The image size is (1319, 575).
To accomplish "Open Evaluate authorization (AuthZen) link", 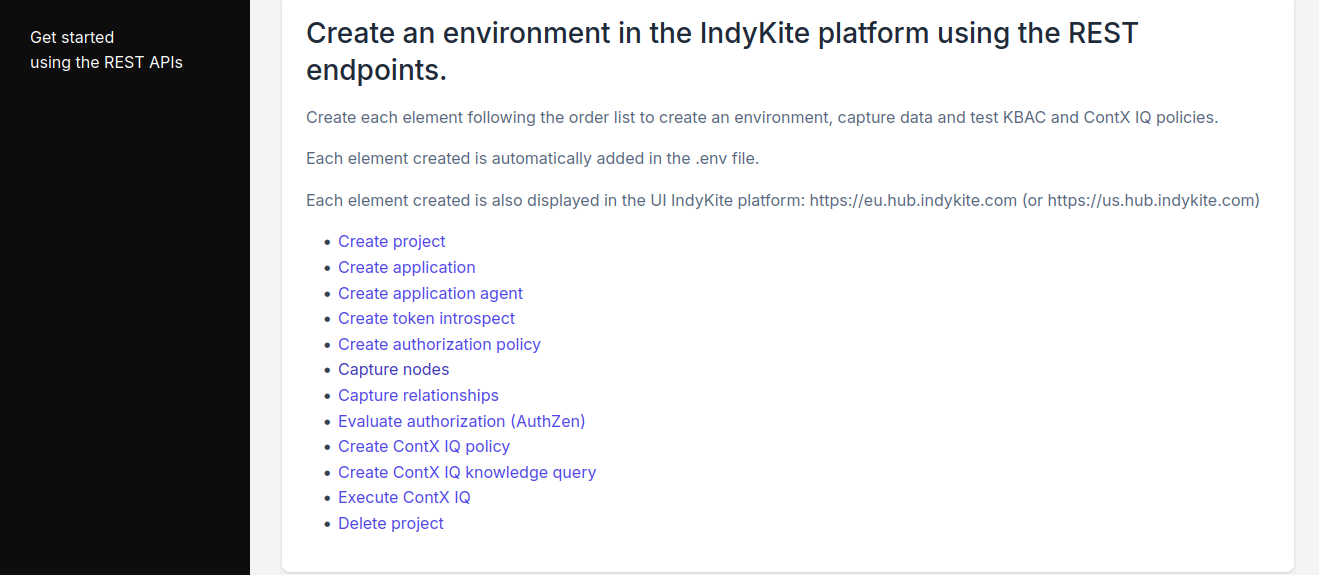I will click(461, 421).
